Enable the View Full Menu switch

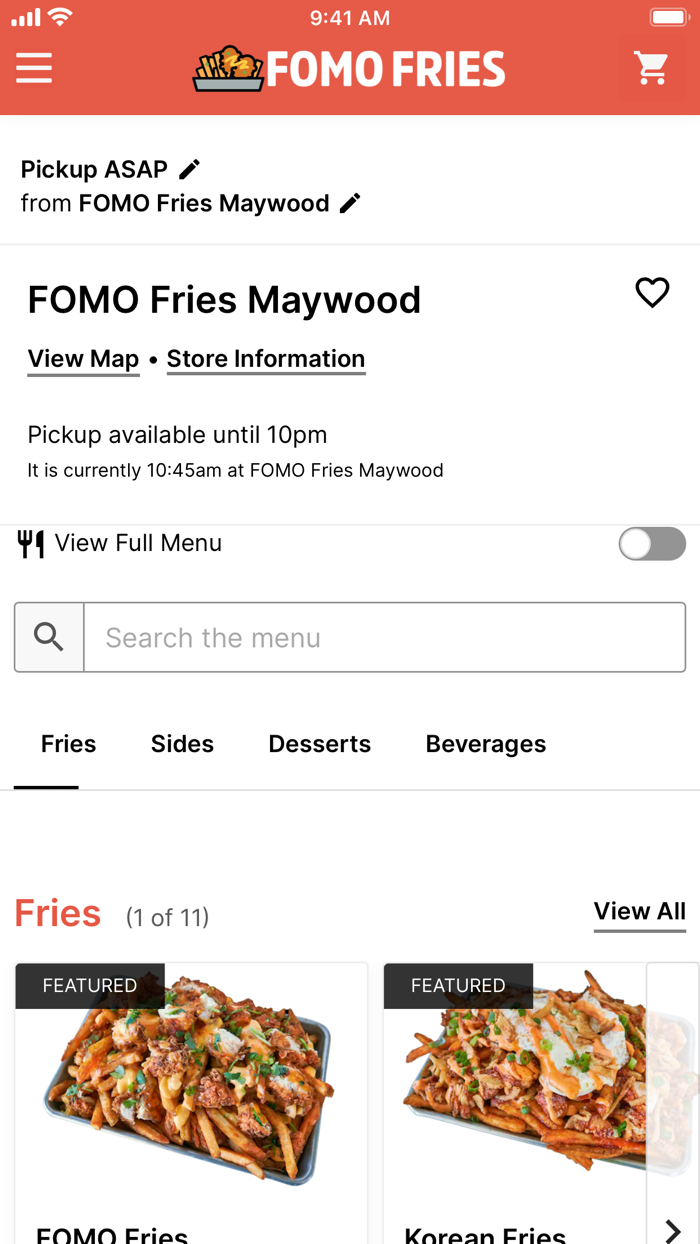click(x=652, y=543)
